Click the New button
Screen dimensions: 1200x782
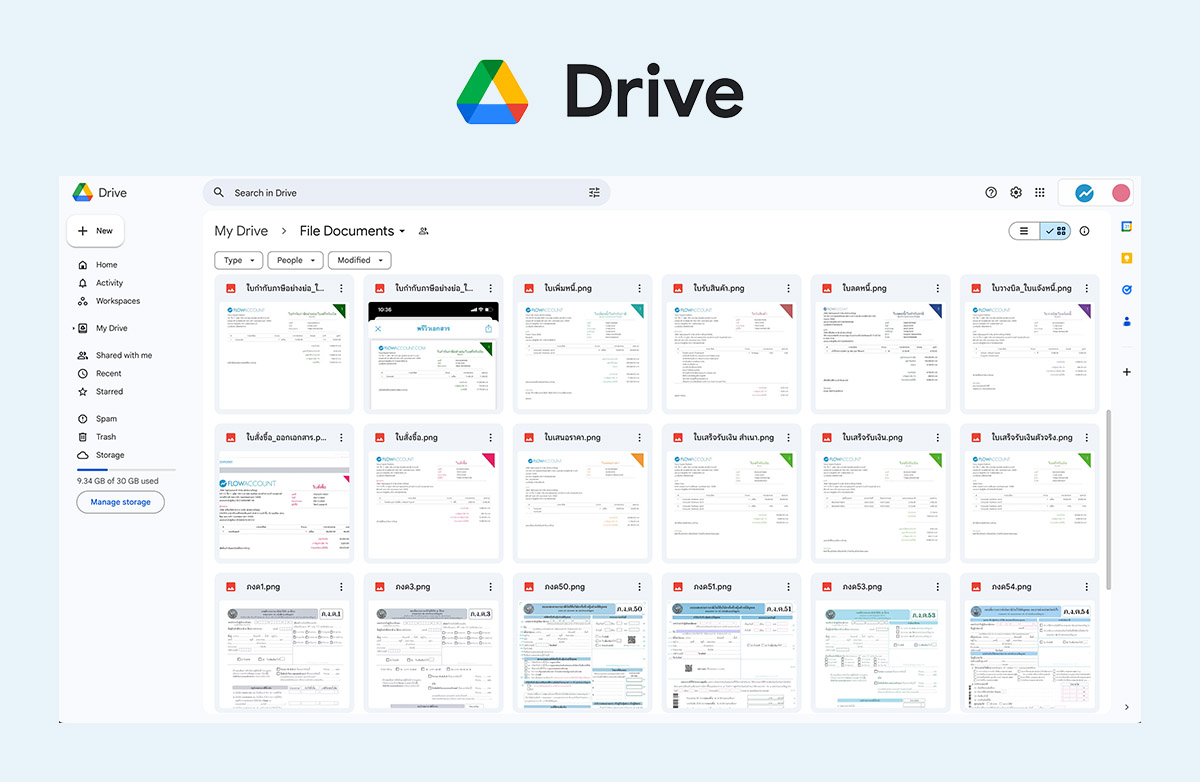tap(96, 231)
